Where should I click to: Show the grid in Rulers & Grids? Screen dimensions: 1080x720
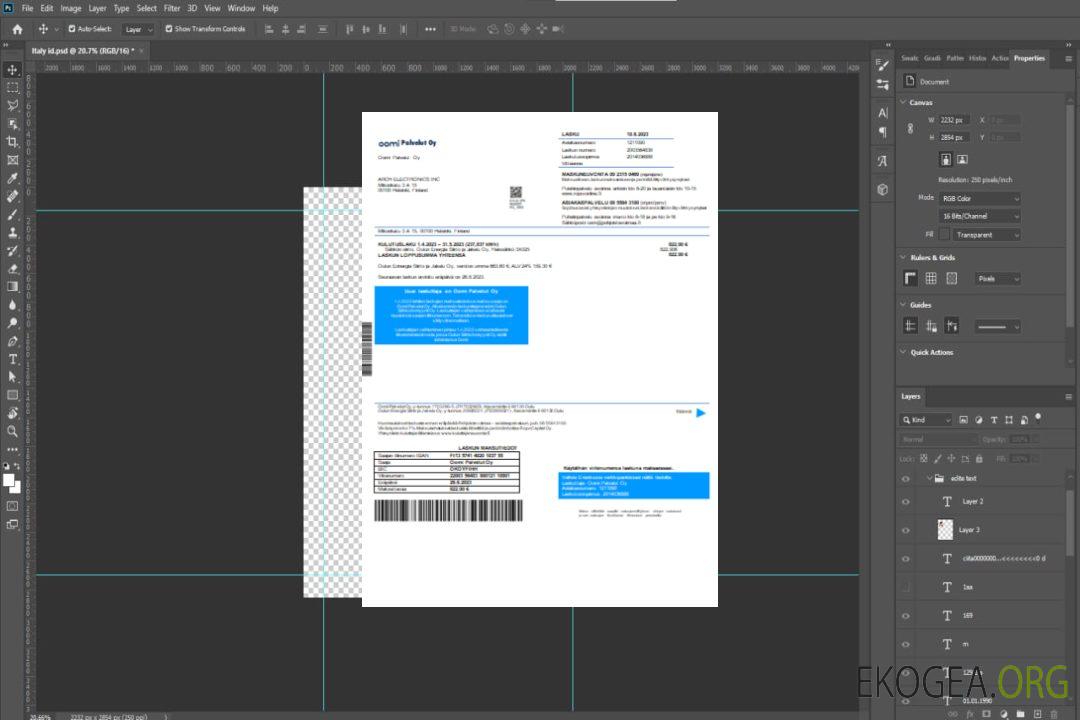click(x=931, y=279)
